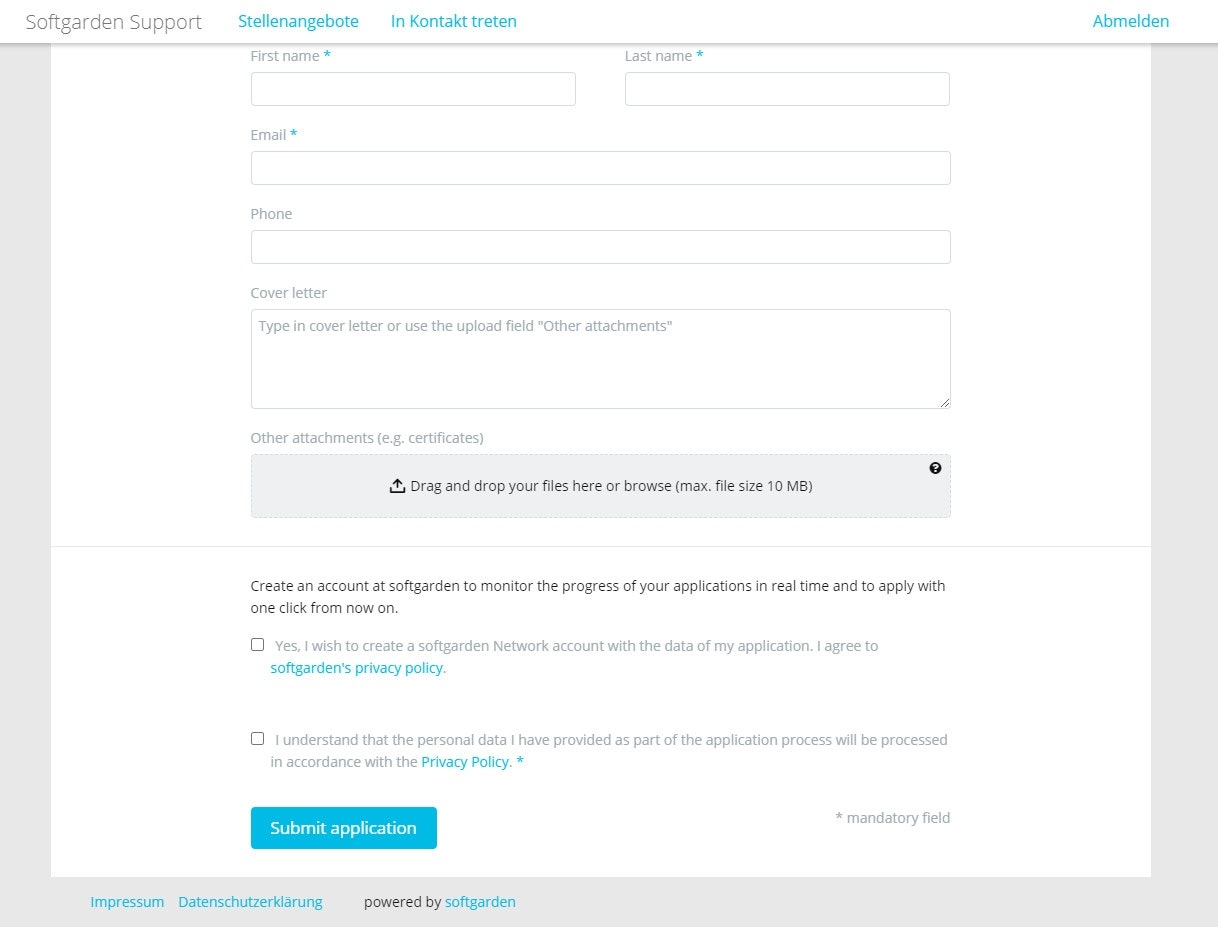Open the Stellenangebote menu item
This screenshot has height=927, width=1218.
298,21
